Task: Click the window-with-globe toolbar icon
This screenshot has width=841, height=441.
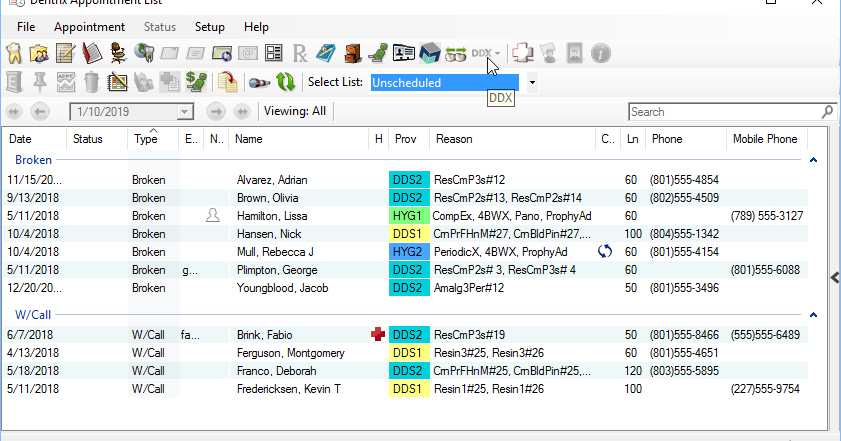Action: pyautogui.click(x=222, y=53)
